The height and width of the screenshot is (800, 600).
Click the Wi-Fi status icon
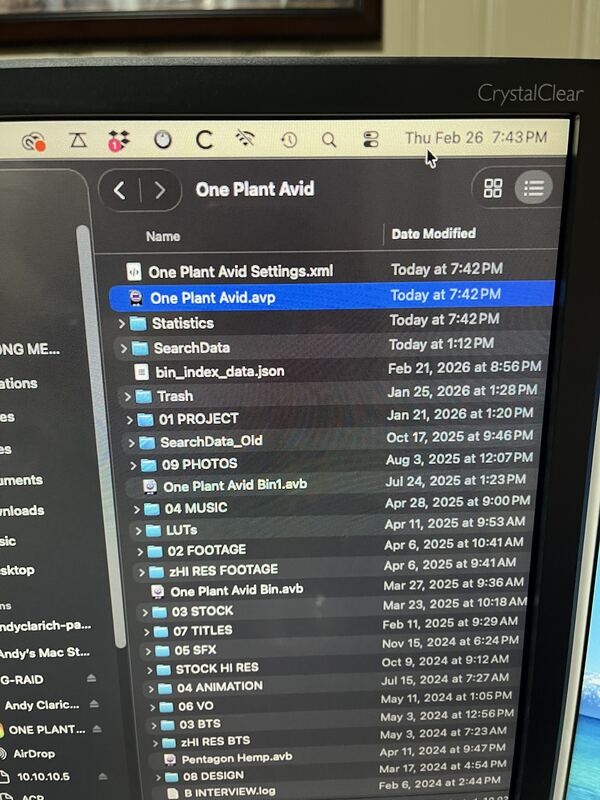click(x=245, y=139)
